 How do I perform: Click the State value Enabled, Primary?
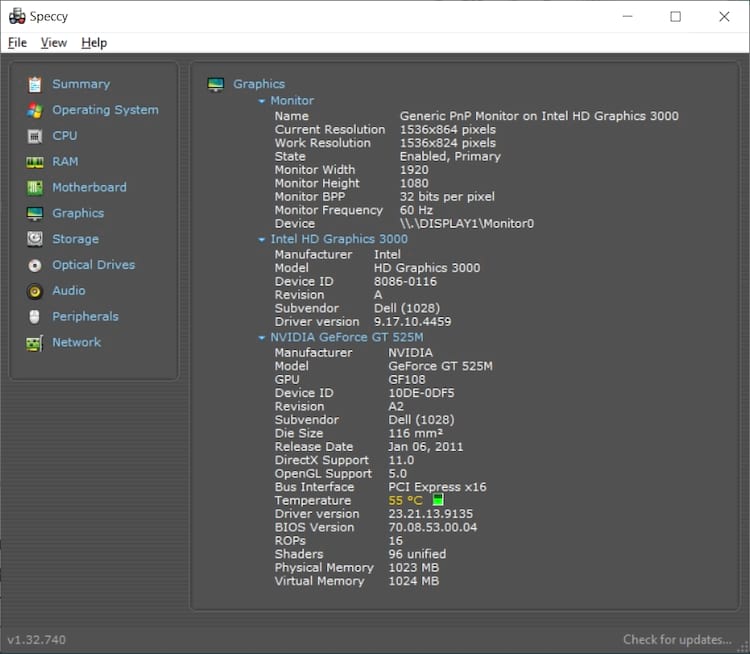[450, 156]
